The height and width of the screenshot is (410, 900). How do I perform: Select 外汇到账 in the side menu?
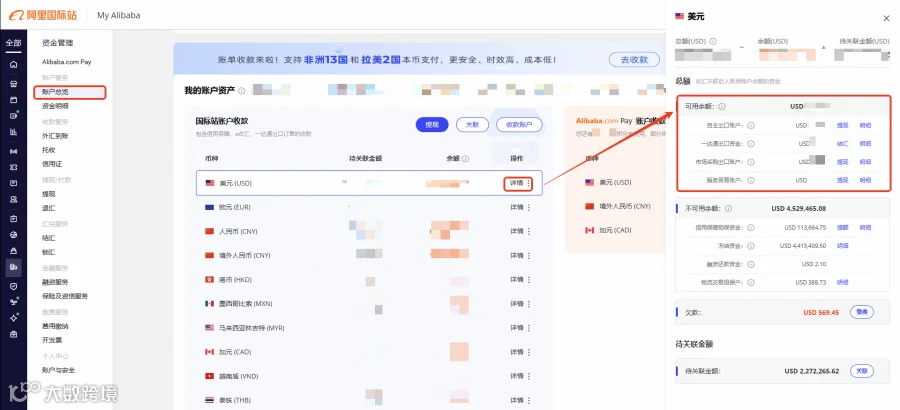click(55, 136)
